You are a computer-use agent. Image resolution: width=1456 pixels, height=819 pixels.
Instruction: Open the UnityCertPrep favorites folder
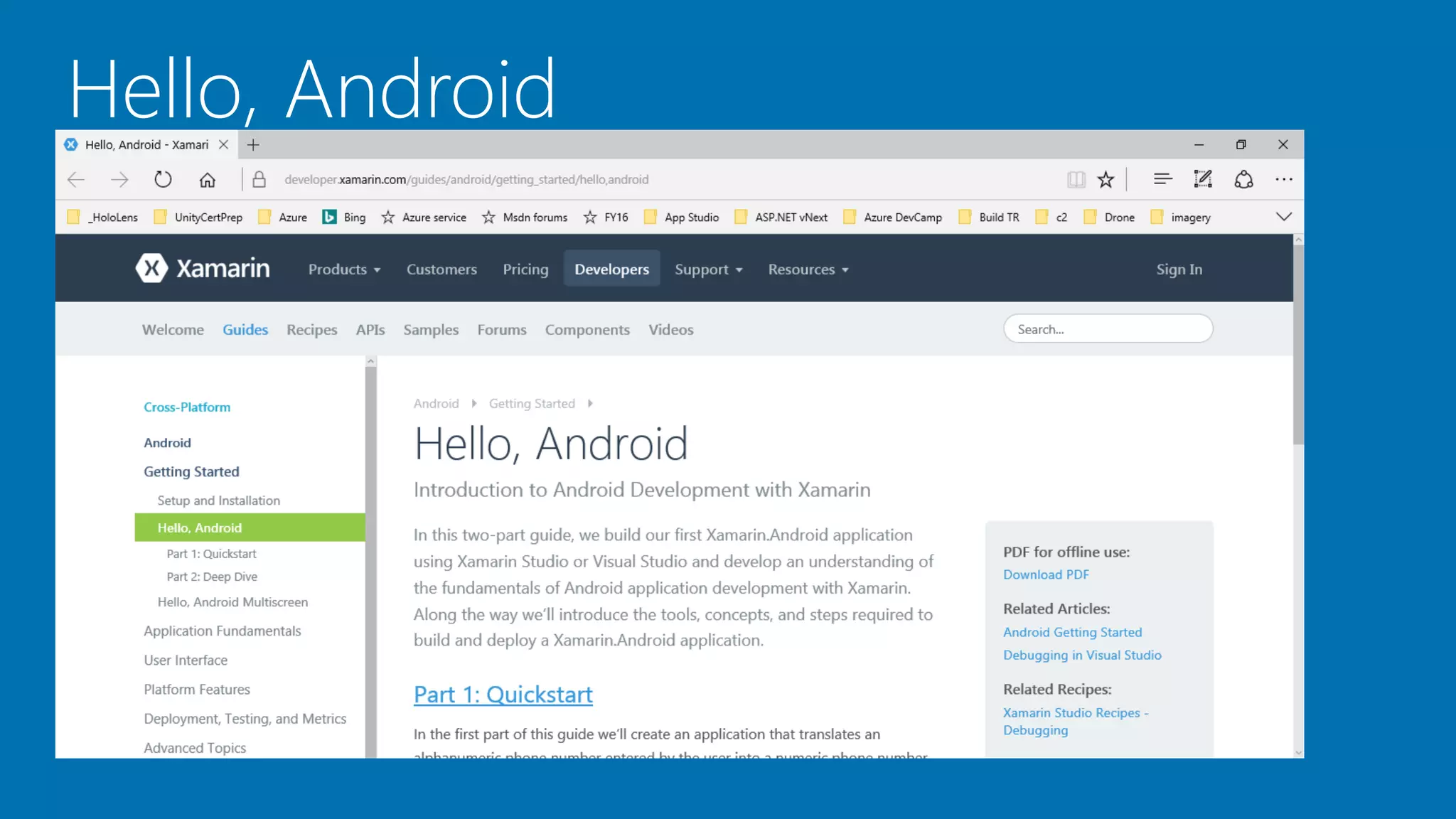click(198, 218)
